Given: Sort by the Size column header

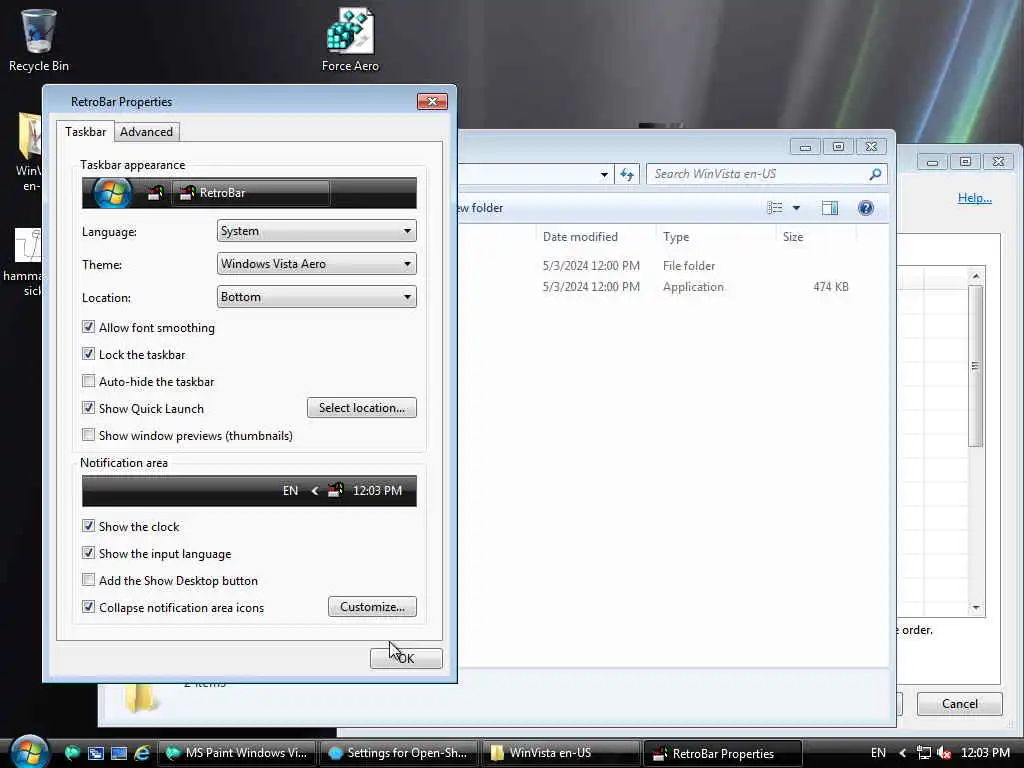Looking at the screenshot, I should 816,236.
